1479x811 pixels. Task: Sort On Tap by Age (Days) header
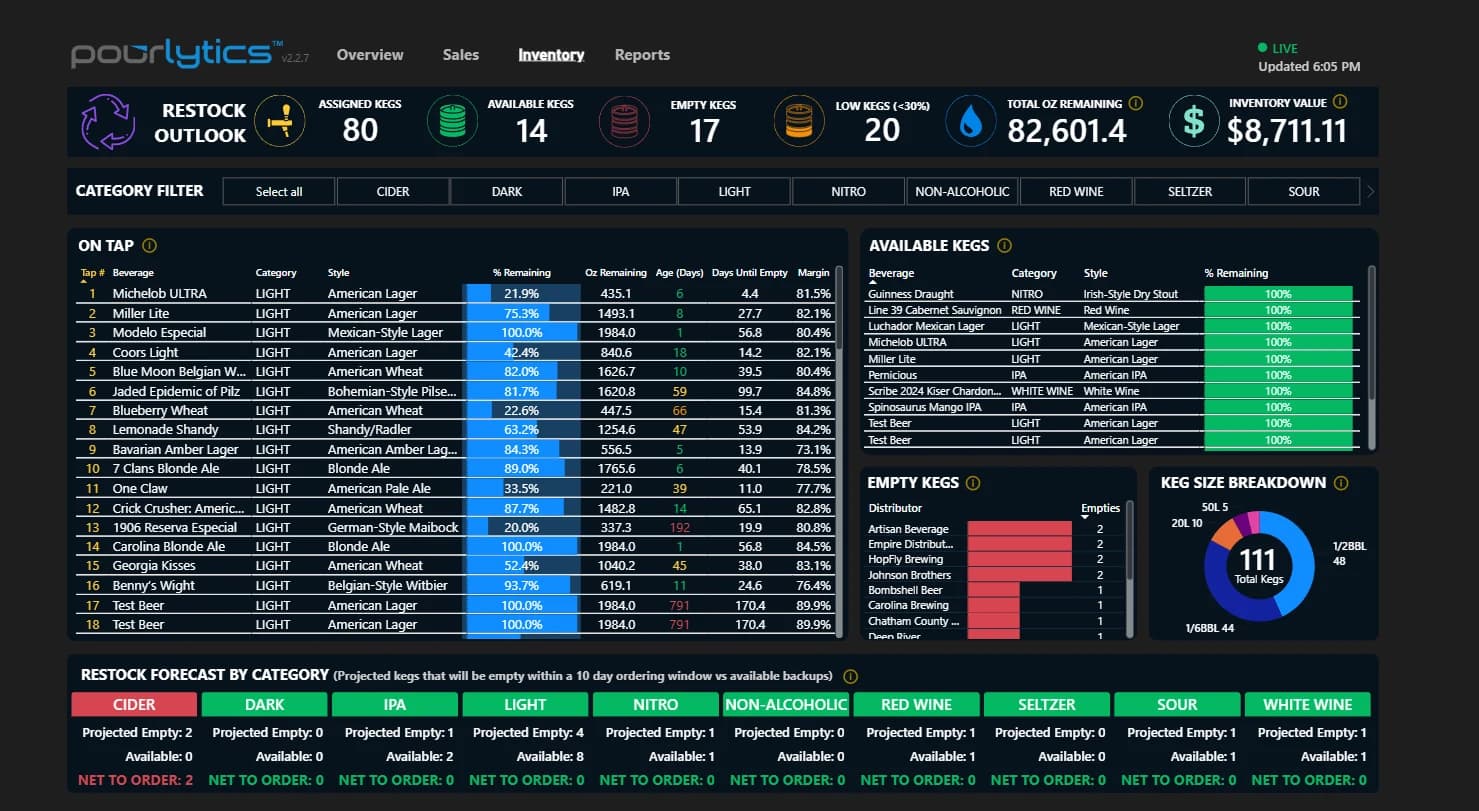[680, 273]
